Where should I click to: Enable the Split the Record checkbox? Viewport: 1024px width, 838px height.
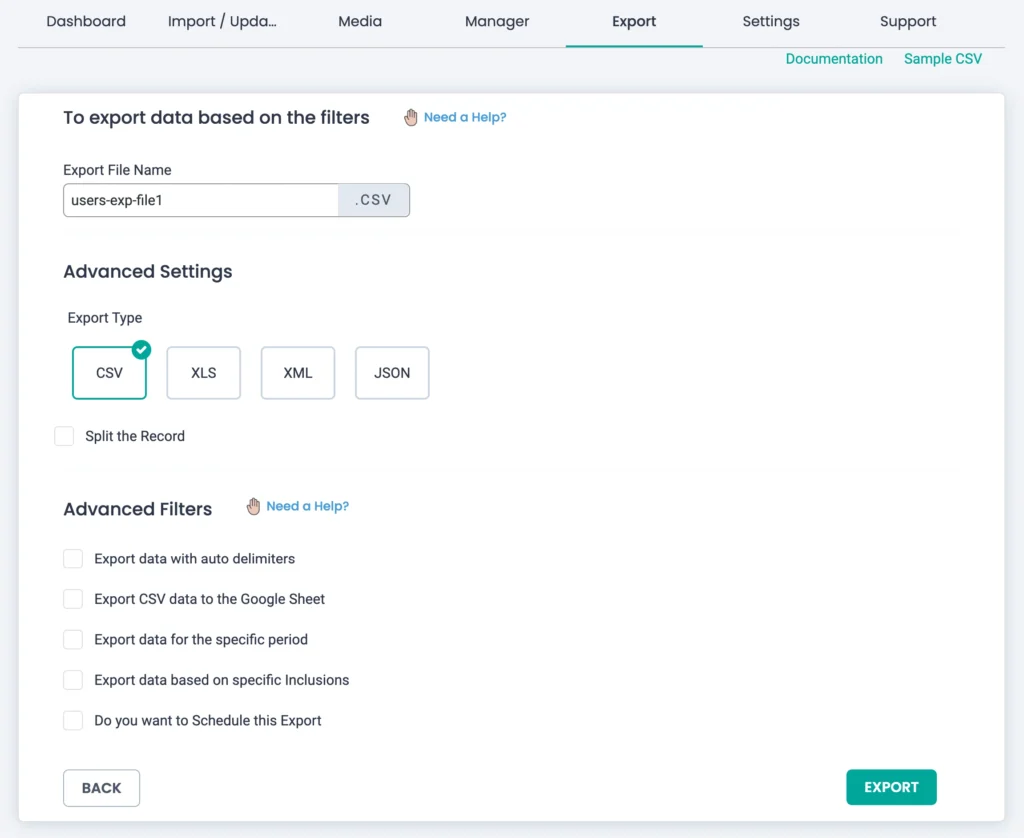(x=65, y=436)
